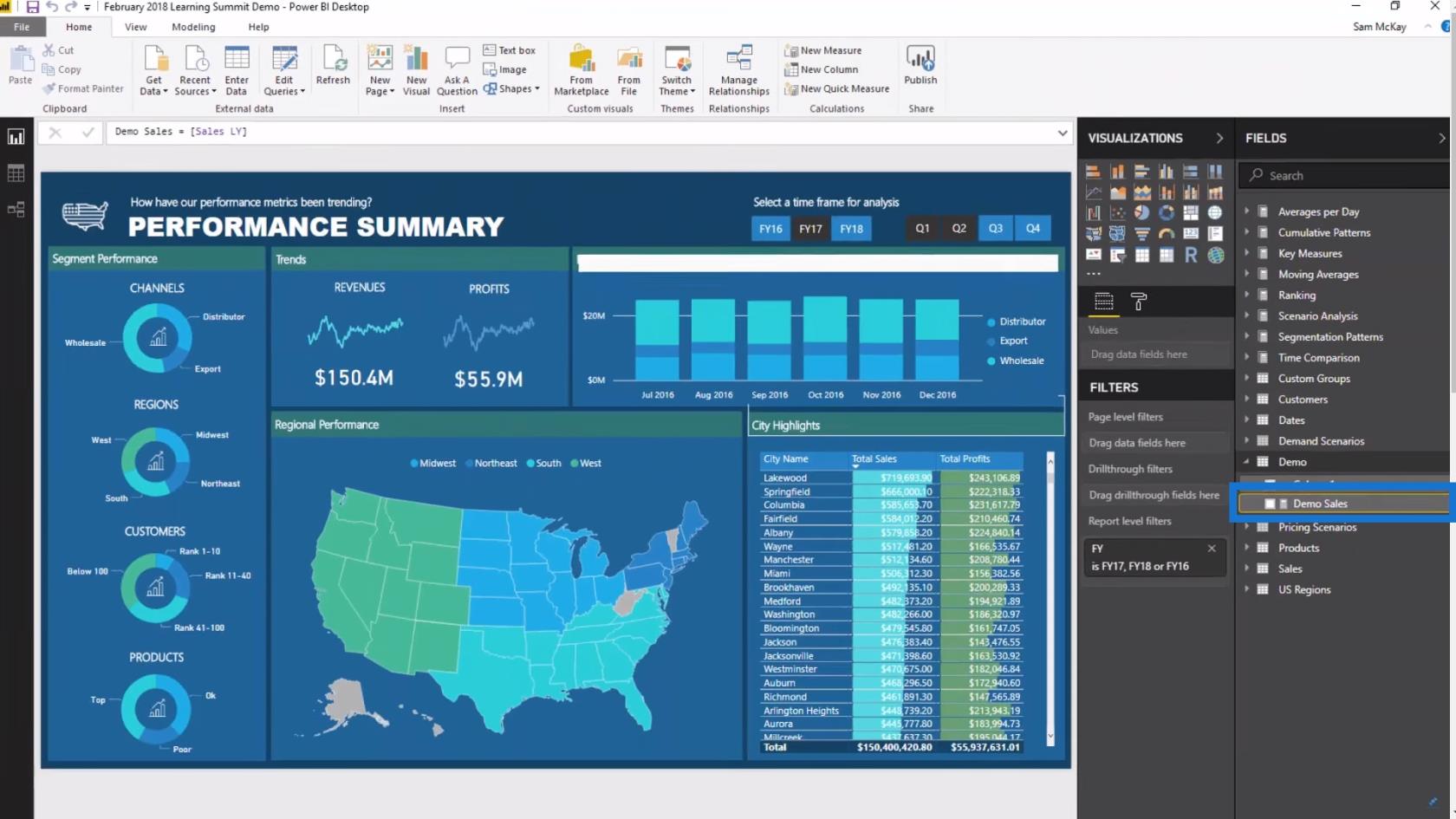Viewport: 1456px width, 819px height.
Task: Toggle the FY17 slicer button
Action: click(x=810, y=229)
